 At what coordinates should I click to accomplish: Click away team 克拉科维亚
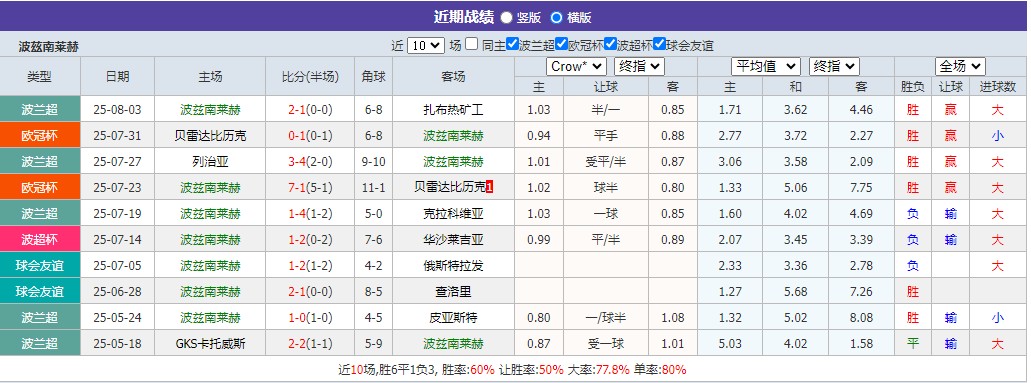click(x=453, y=214)
